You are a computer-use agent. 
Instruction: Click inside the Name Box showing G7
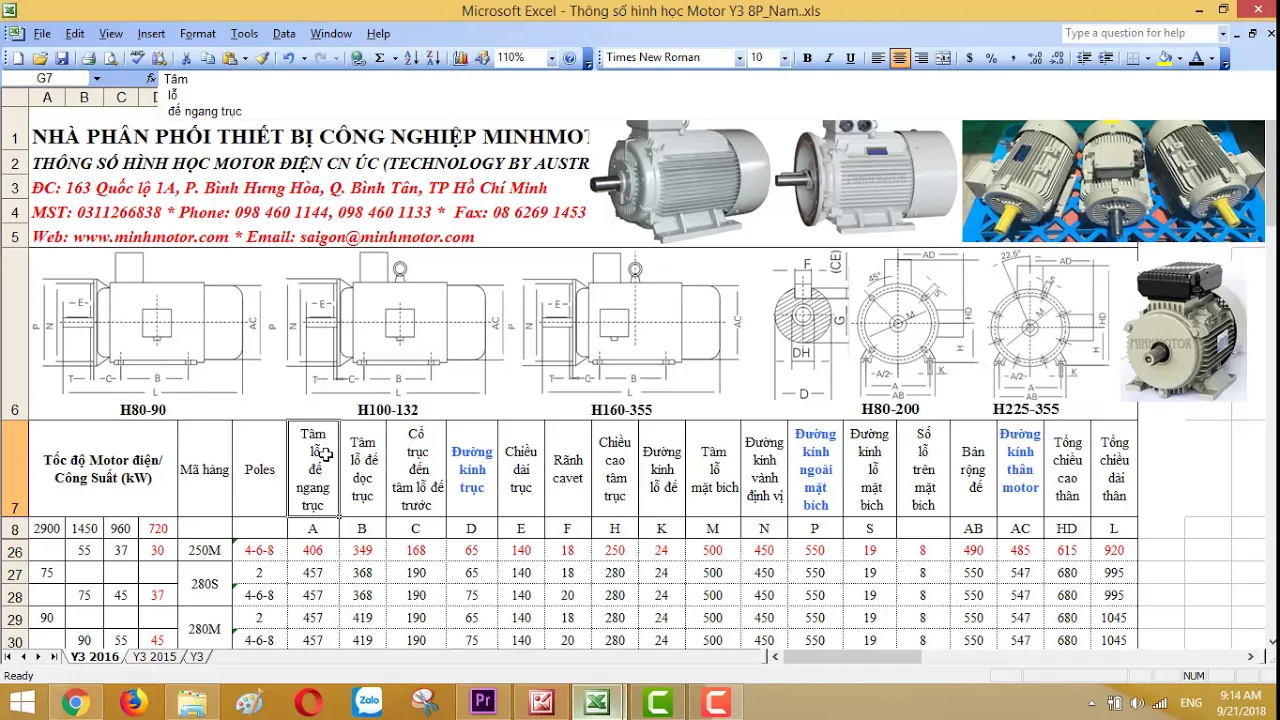(x=45, y=78)
